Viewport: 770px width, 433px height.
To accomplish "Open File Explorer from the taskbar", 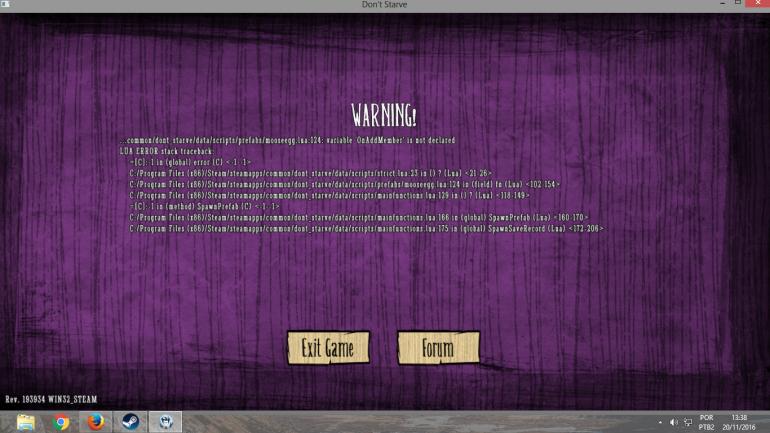I will point(26,422).
